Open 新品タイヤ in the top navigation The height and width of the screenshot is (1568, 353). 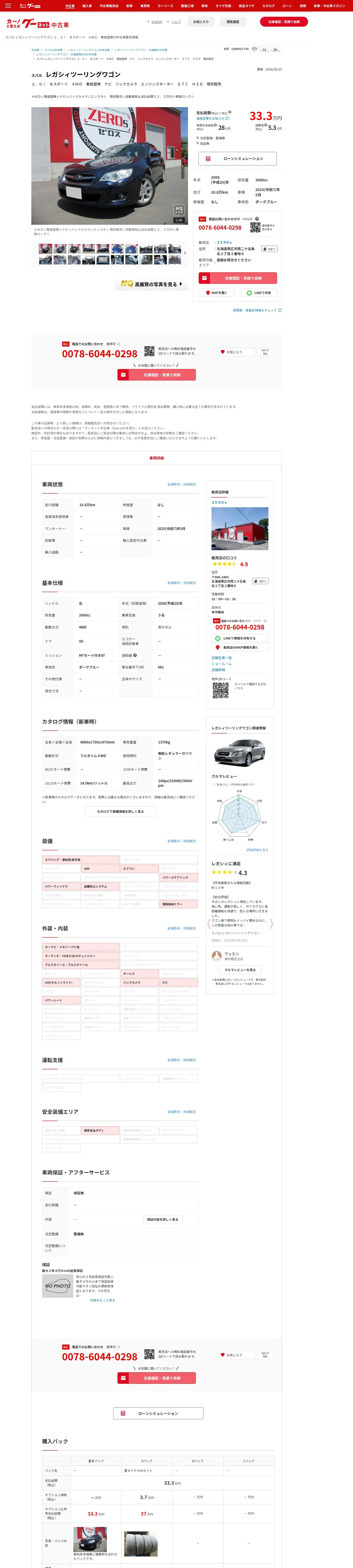[246, 5]
